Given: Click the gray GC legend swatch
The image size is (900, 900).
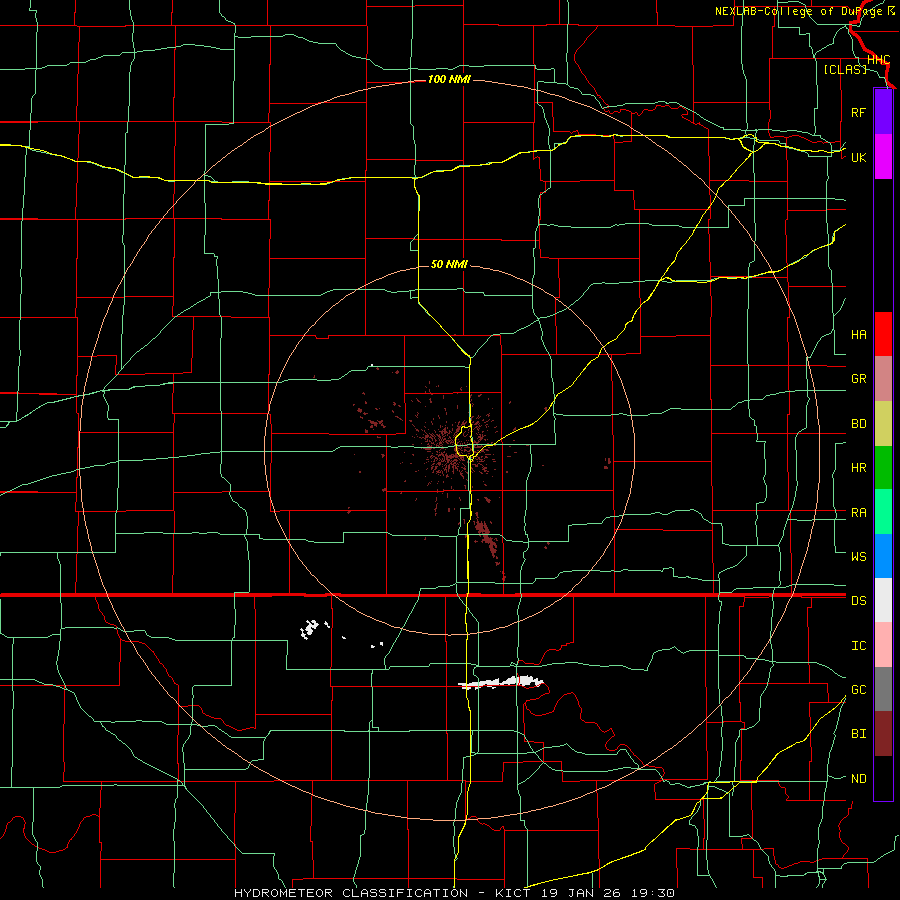Looking at the screenshot, I should [883, 689].
